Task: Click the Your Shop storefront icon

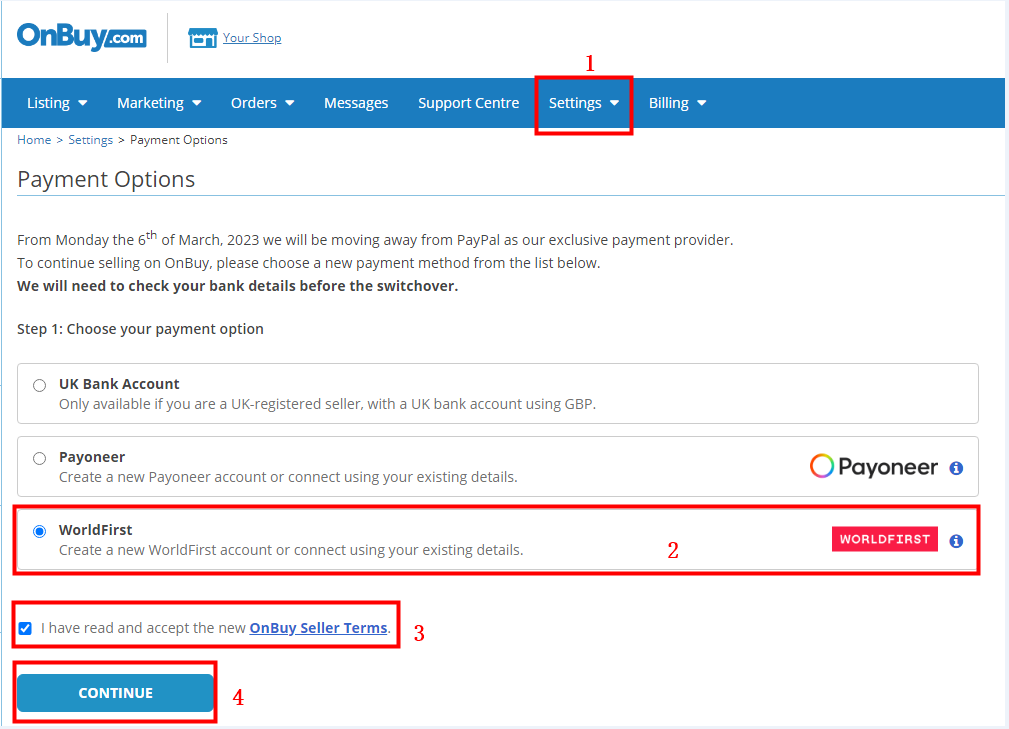Action: 202,38
